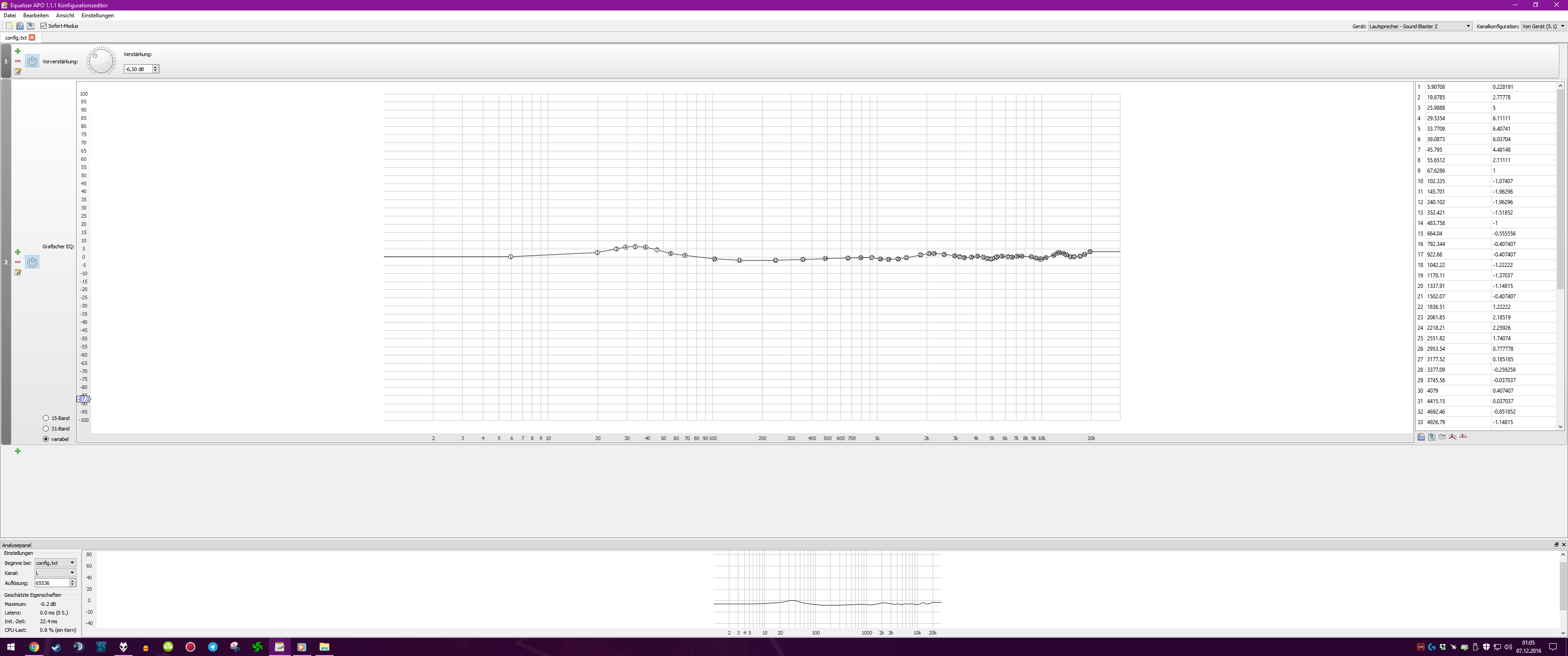This screenshot has height=656, width=1568.
Task: Remove the Grafischer EQ filter with red minus
Action: 18,262
